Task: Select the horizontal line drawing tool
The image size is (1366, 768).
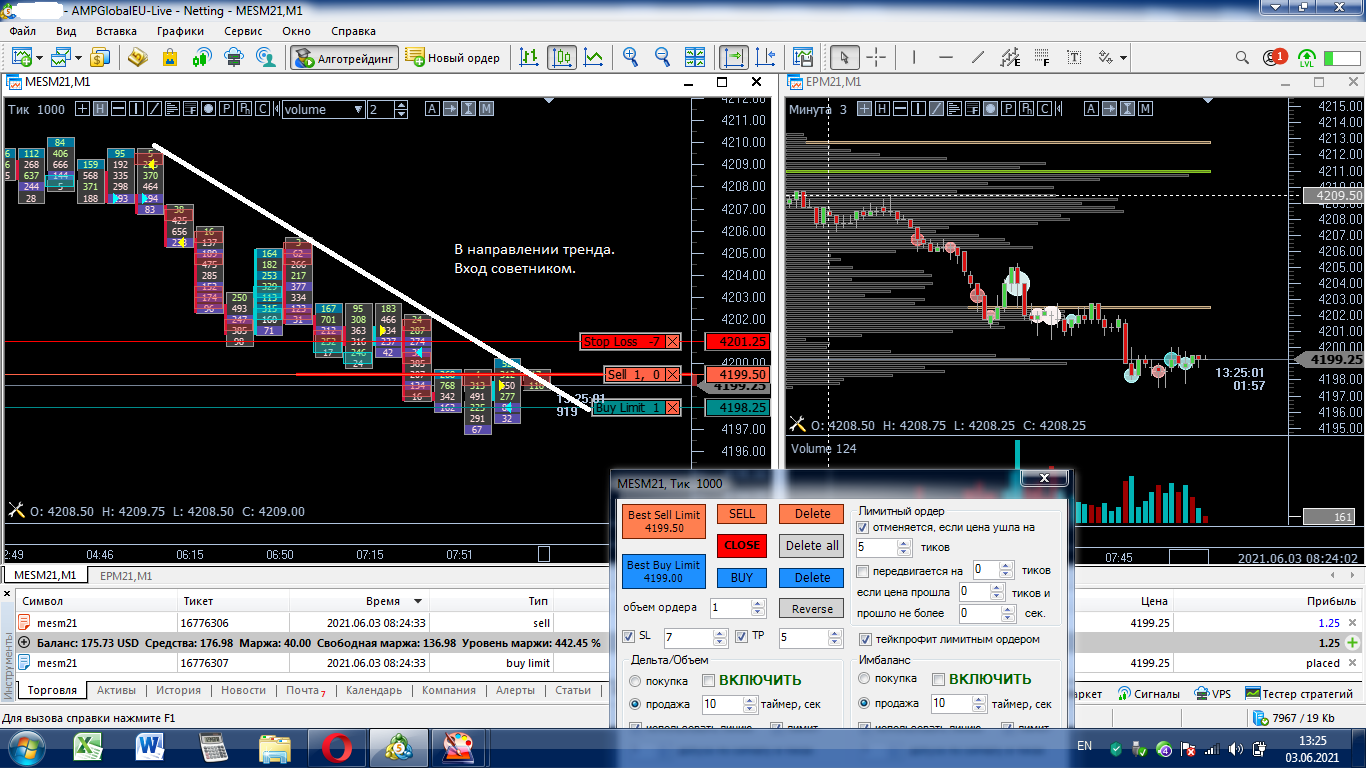Action: (x=946, y=58)
